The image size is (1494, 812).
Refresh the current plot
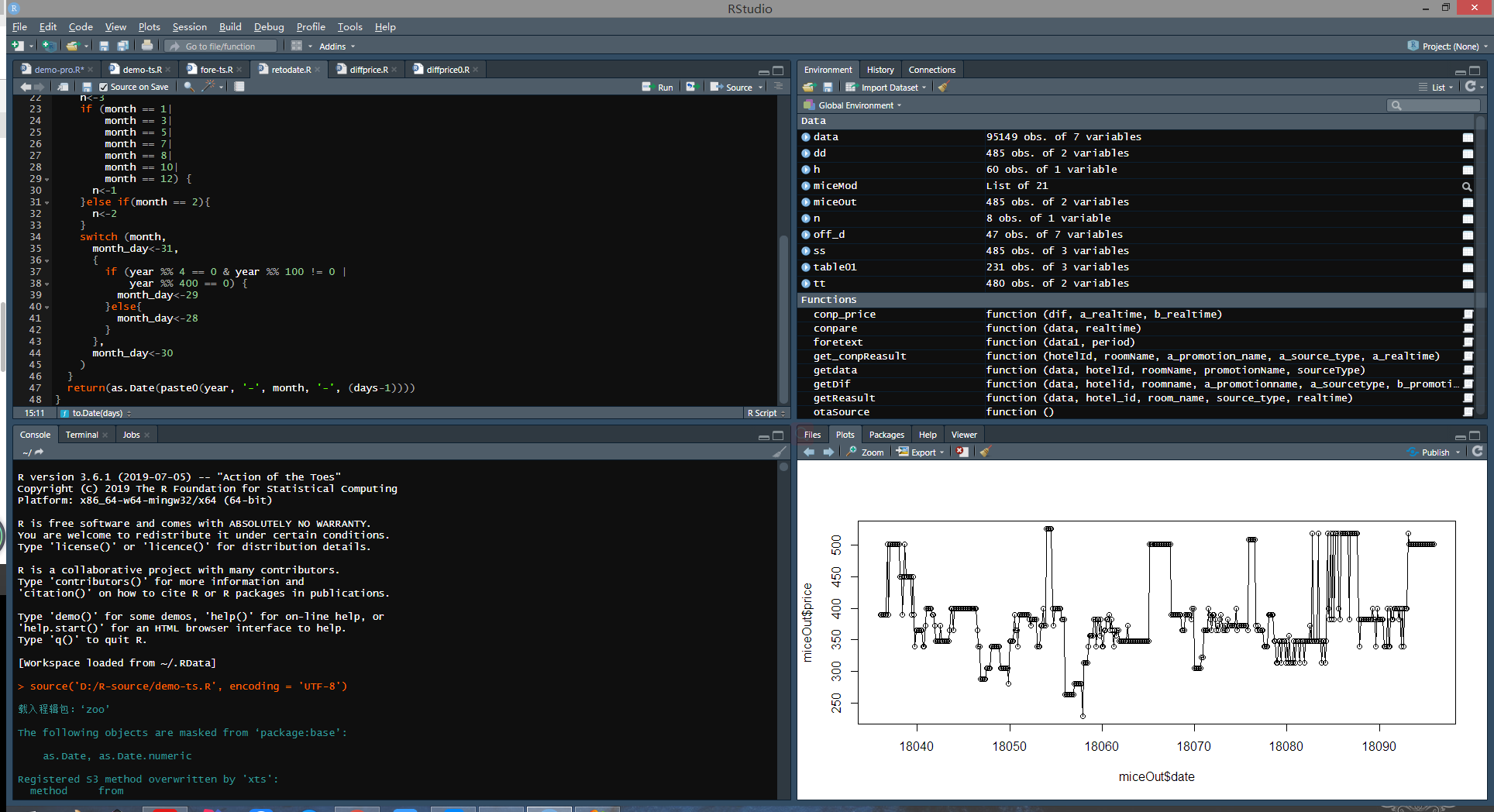[1477, 452]
